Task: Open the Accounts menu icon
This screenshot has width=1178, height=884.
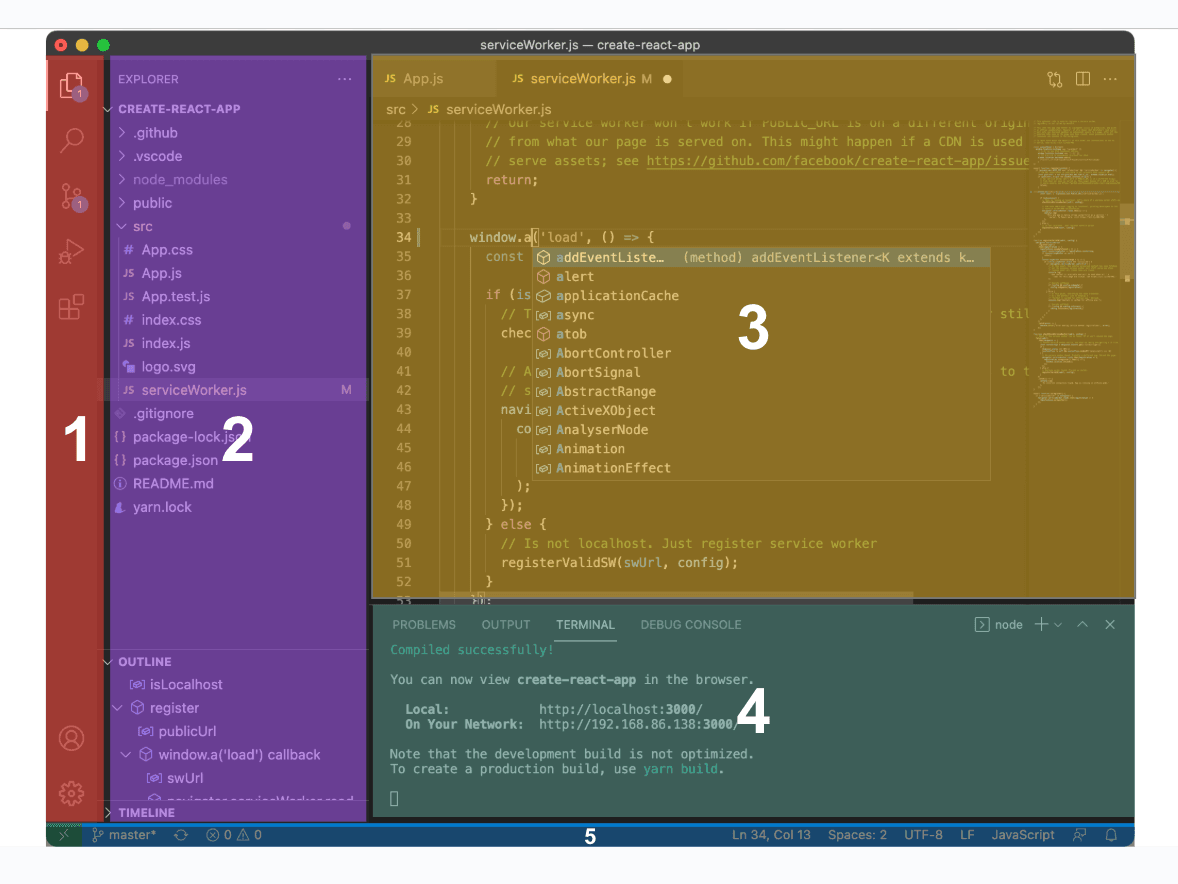Action: coord(71,739)
